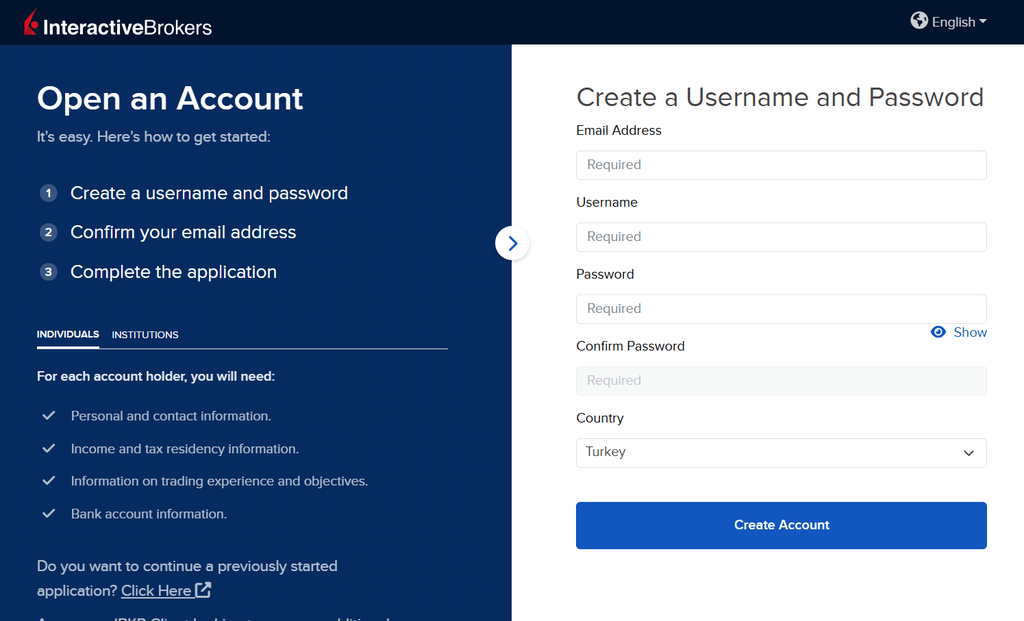This screenshot has width=1024, height=621.
Task: Click the Interactive Brokers logo
Action: point(118,24)
